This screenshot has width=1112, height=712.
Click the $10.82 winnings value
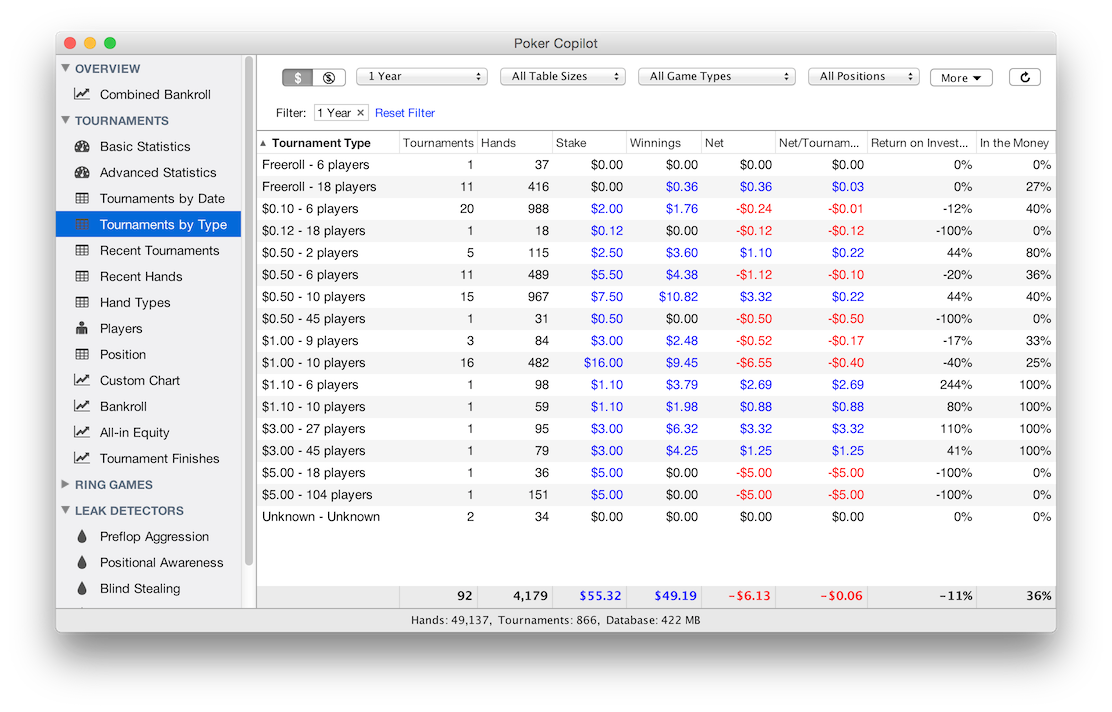[678, 296]
